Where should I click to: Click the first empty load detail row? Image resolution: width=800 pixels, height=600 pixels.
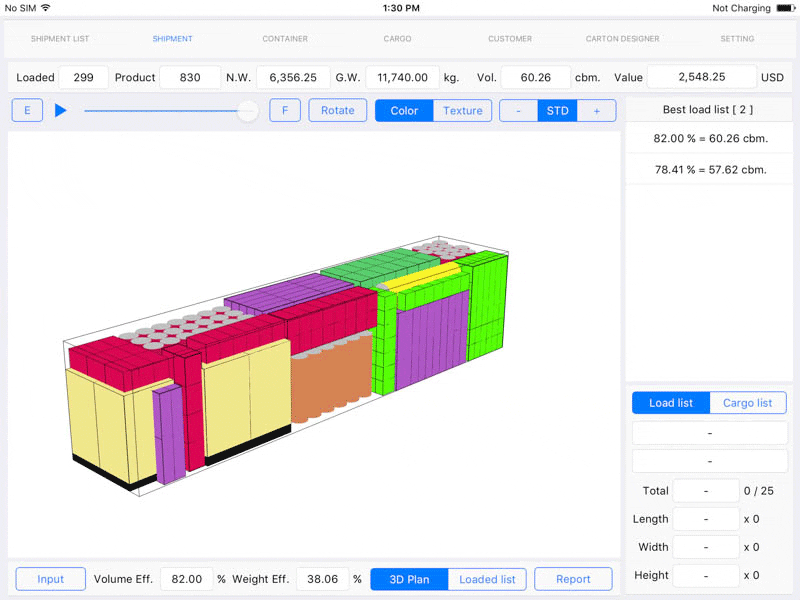pyautogui.click(x=710, y=433)
